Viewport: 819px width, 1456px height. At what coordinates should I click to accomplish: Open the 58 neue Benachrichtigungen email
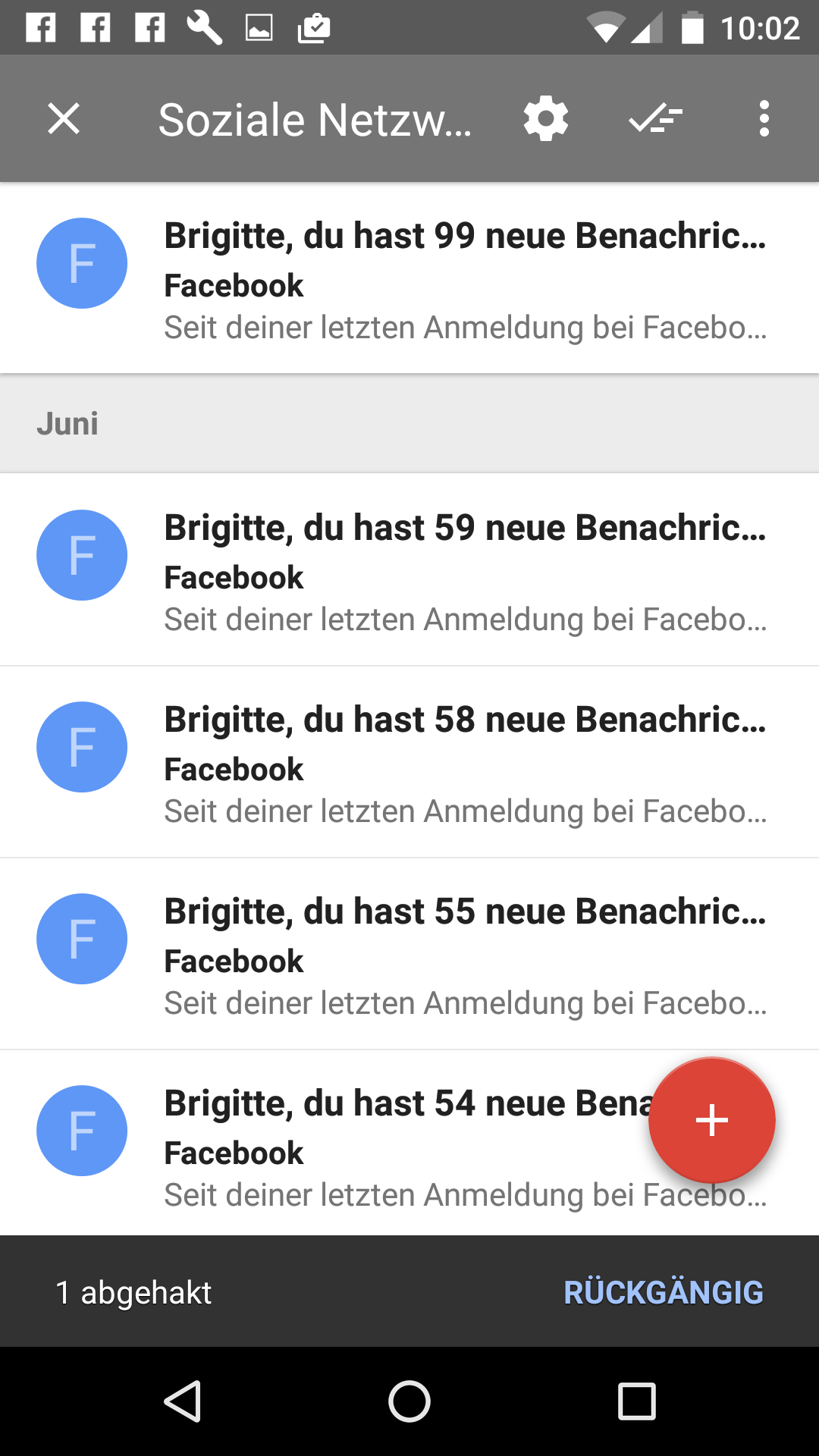[x=409, y=762]
